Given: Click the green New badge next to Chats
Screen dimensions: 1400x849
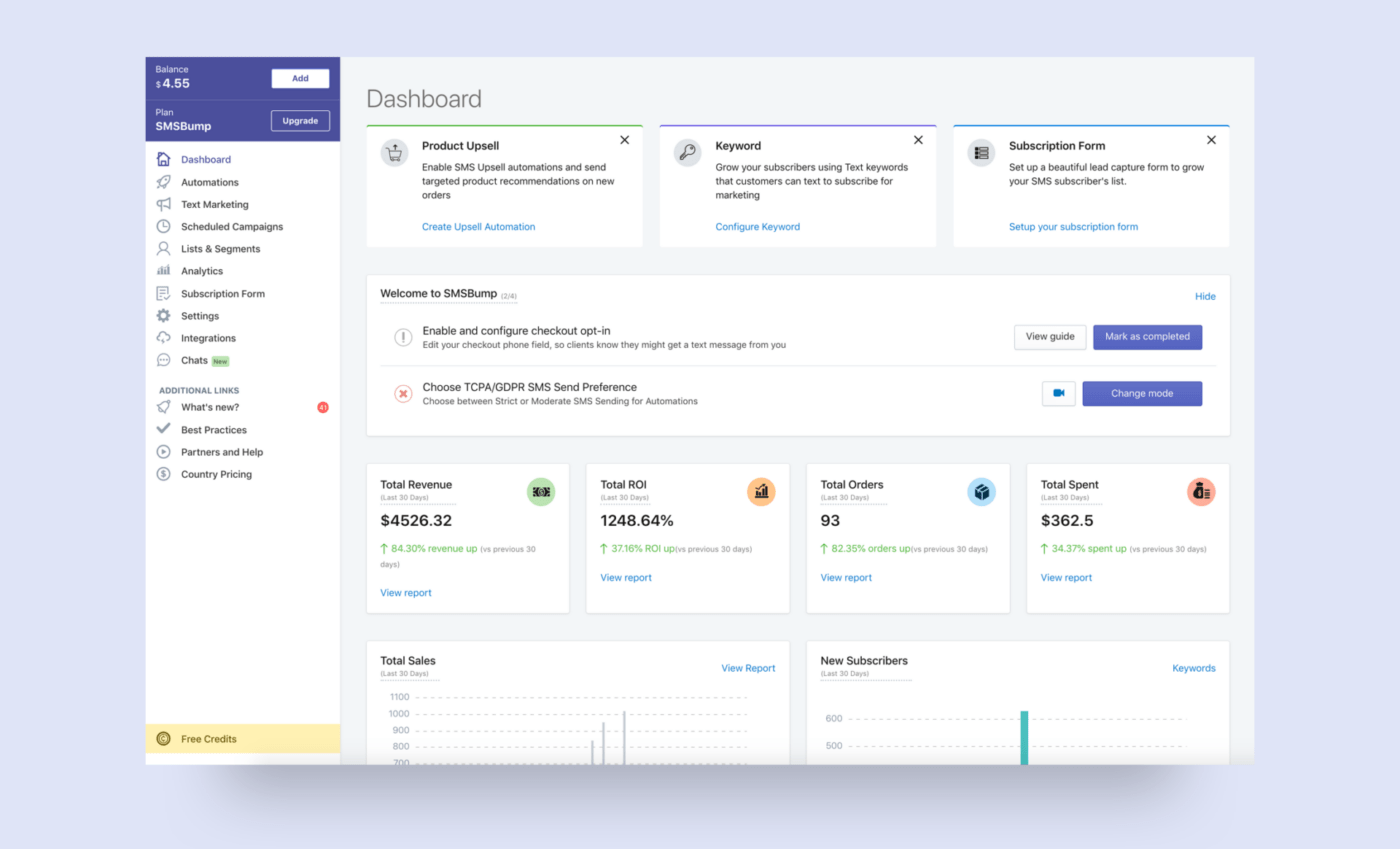Looking at the screenshot, I should [220, 361].
